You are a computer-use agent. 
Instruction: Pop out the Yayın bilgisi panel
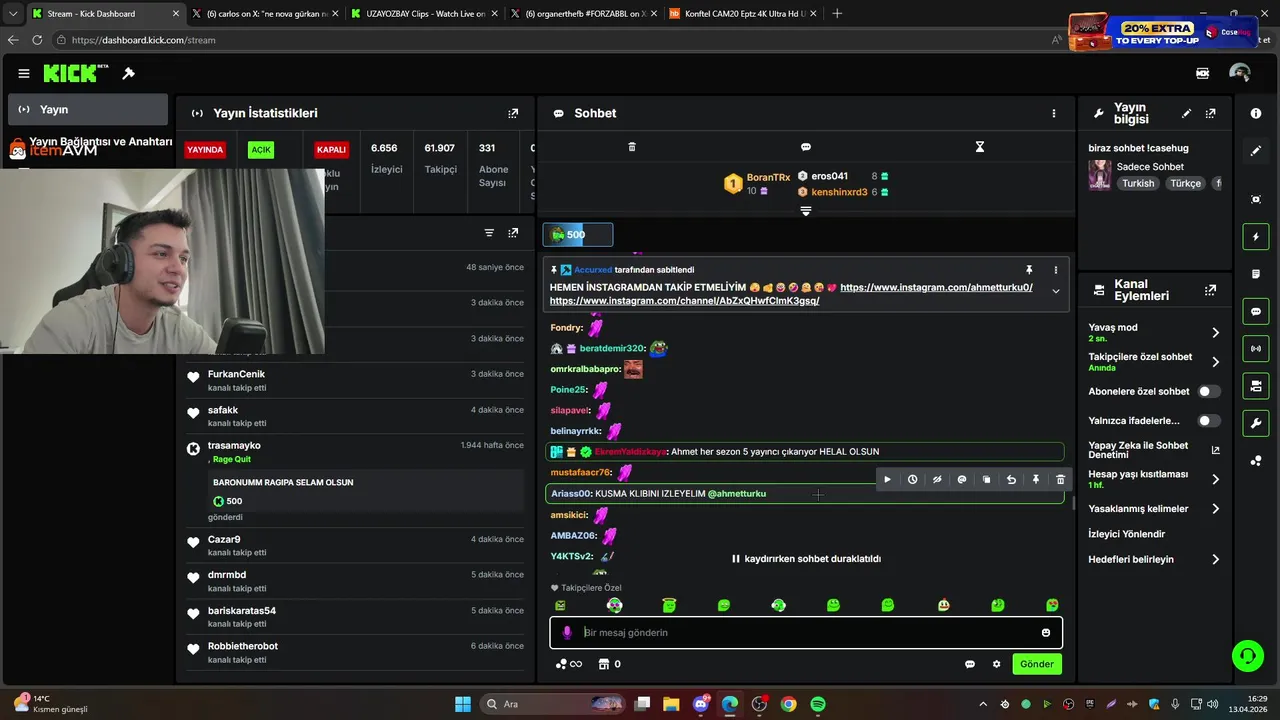(x=1211, y=114)
